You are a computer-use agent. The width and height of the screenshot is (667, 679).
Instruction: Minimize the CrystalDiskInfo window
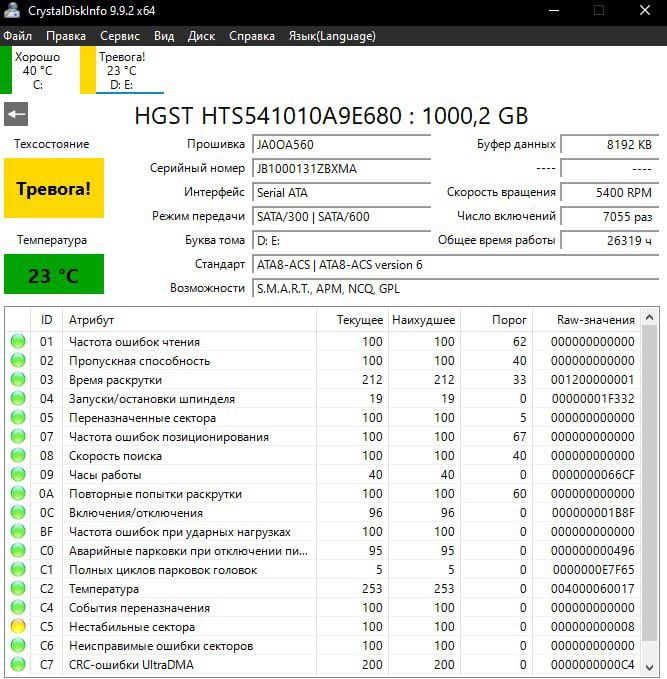coord(554,10)
